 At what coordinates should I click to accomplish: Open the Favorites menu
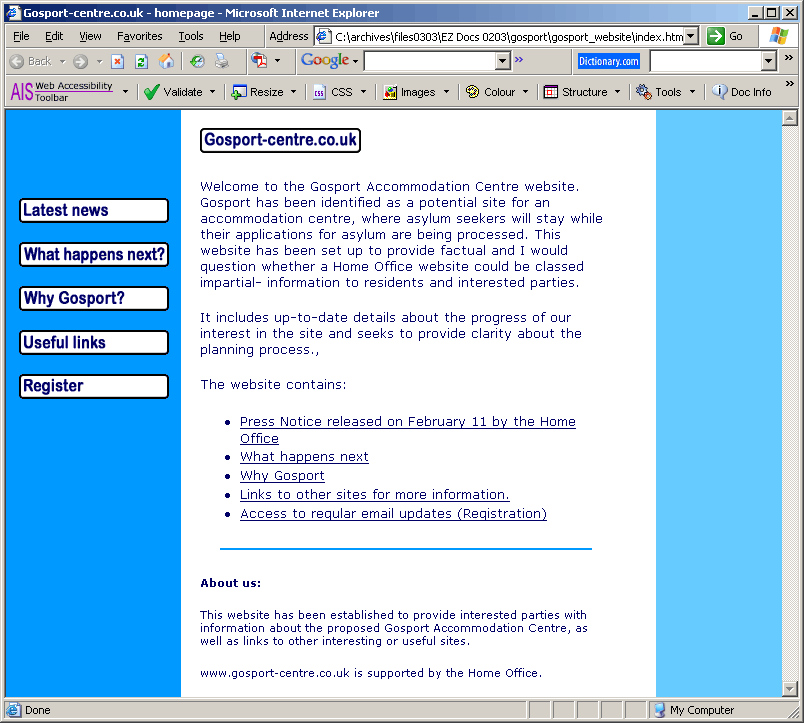[x=139, y=36]
